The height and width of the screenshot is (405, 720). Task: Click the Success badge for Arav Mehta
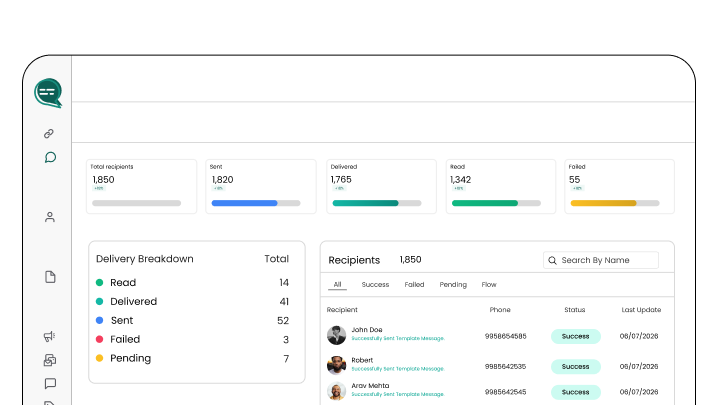[x=575, y=392]
